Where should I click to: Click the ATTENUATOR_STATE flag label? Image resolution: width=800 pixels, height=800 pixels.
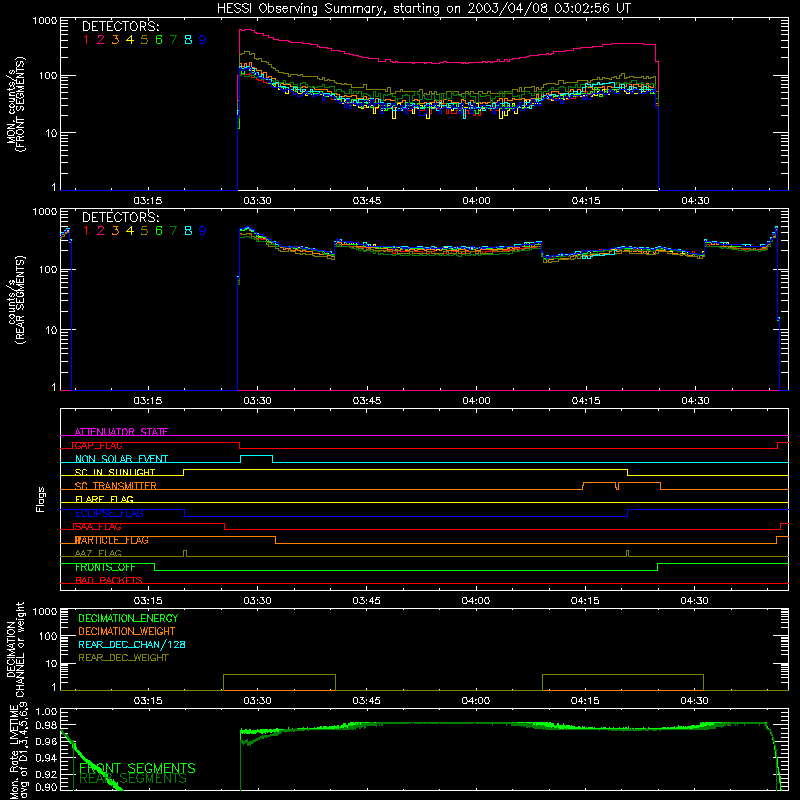click(121, 432)
